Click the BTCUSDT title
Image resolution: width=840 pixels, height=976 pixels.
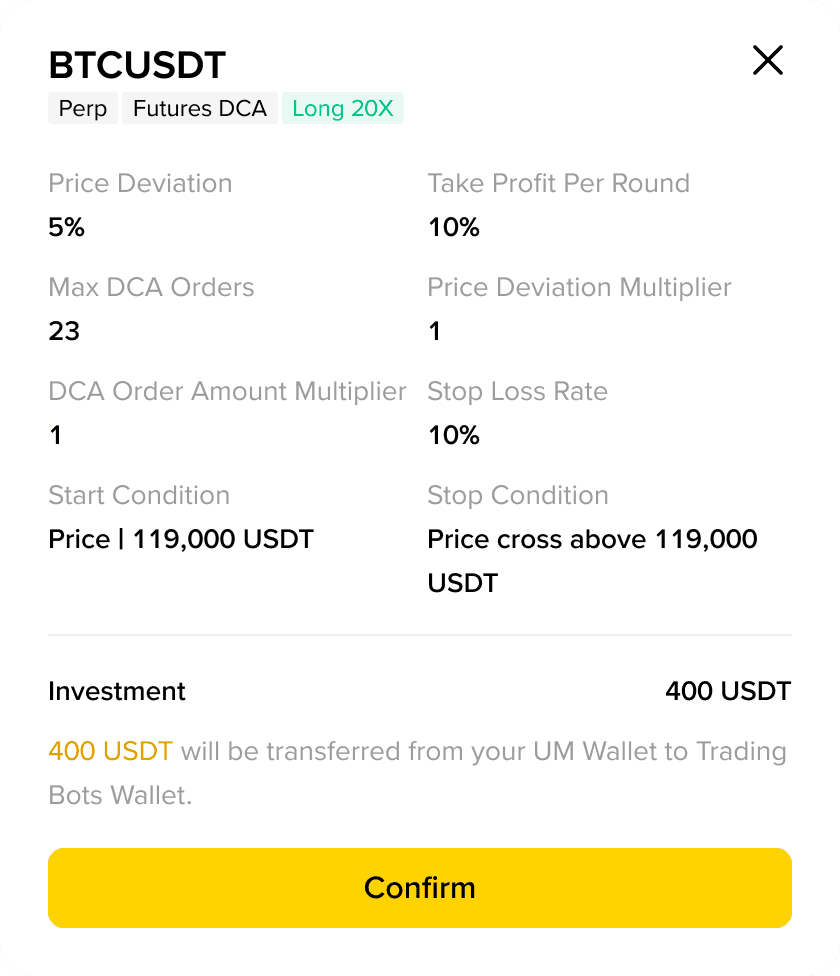(x=137, y=66)
